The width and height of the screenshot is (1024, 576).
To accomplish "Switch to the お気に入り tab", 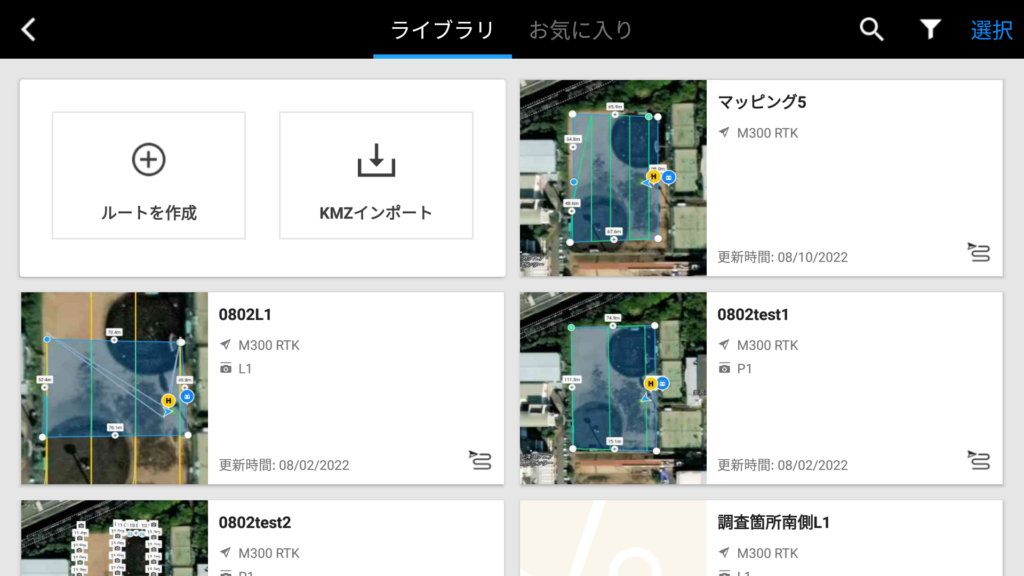I will click(581, 30).
